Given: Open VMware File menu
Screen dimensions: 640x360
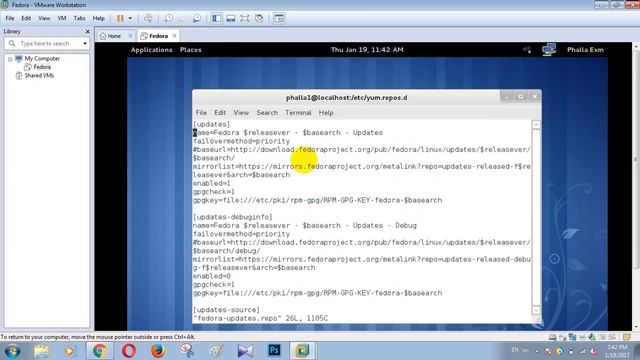Looking at the screenshot, I should coord(10,18).
